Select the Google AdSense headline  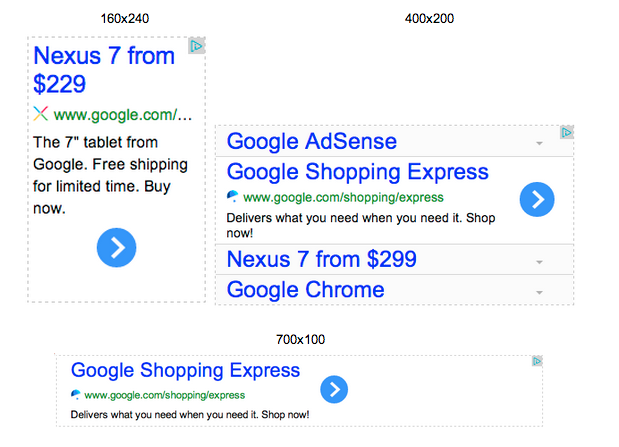(312, 141)
